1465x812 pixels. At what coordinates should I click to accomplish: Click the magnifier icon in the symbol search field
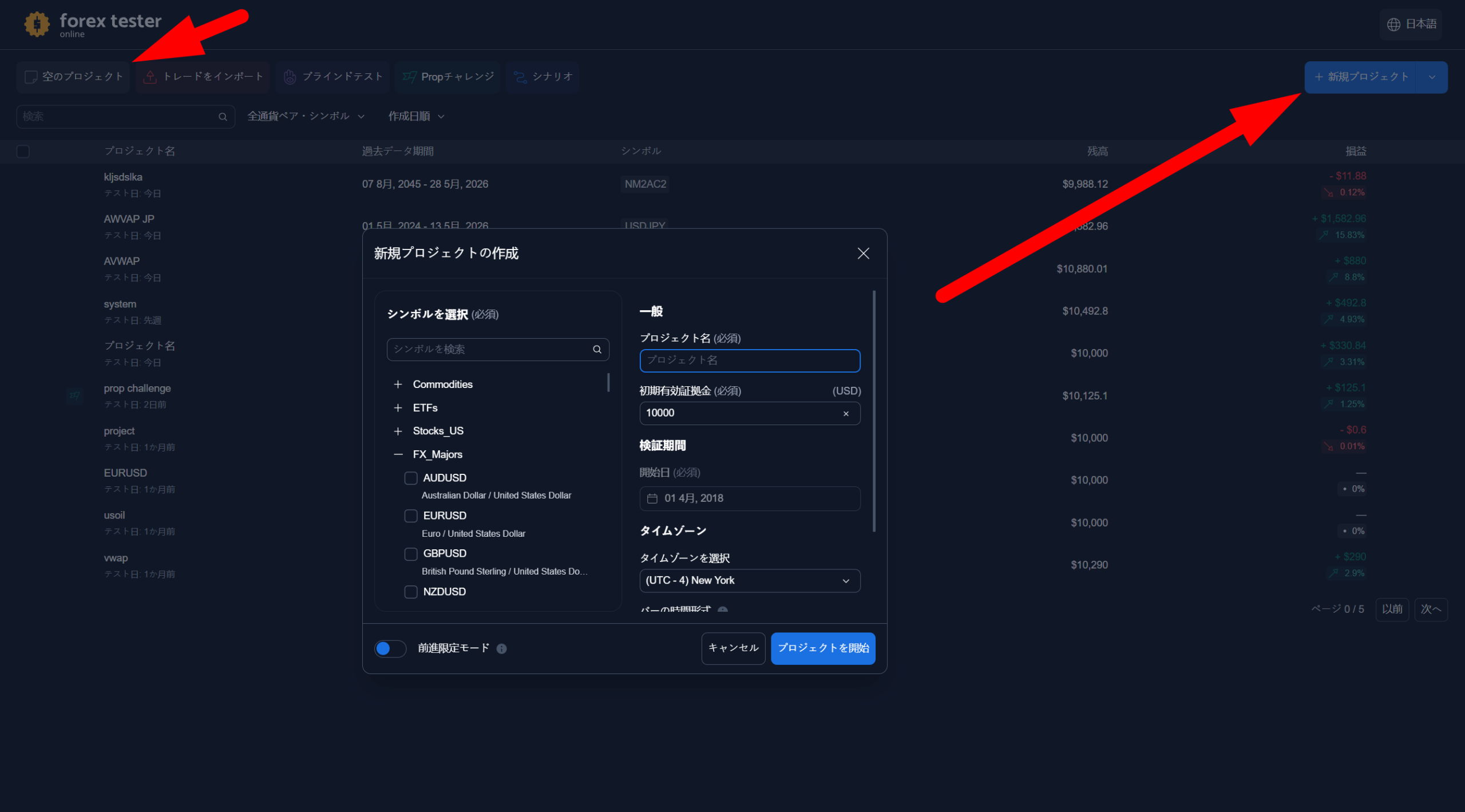(x=597, y=349)
